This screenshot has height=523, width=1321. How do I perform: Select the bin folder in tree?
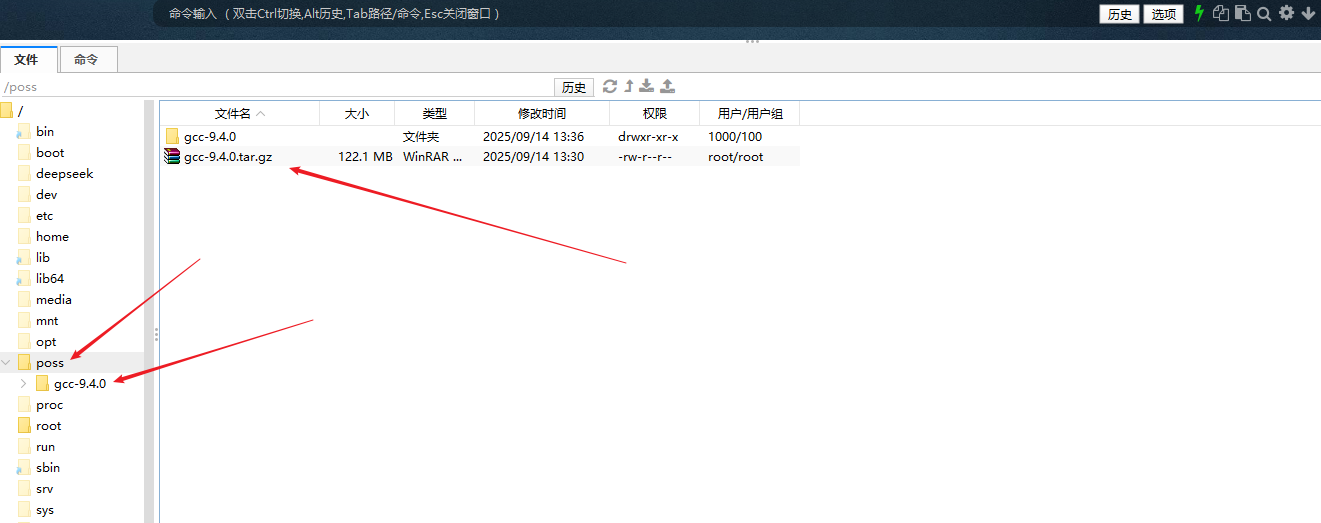click(45, 131)
